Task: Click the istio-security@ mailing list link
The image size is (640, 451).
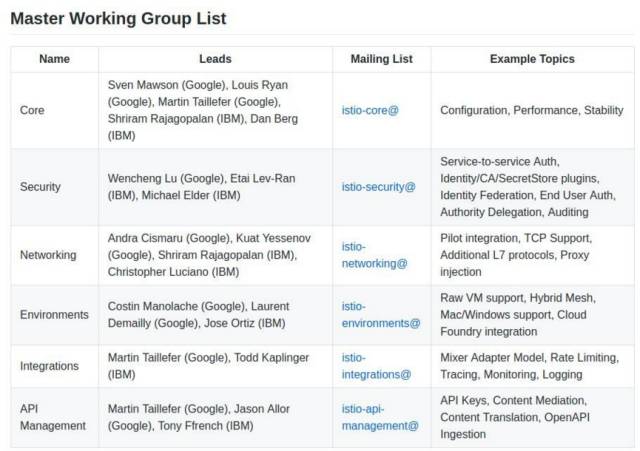Action: [x=378, y=187]
